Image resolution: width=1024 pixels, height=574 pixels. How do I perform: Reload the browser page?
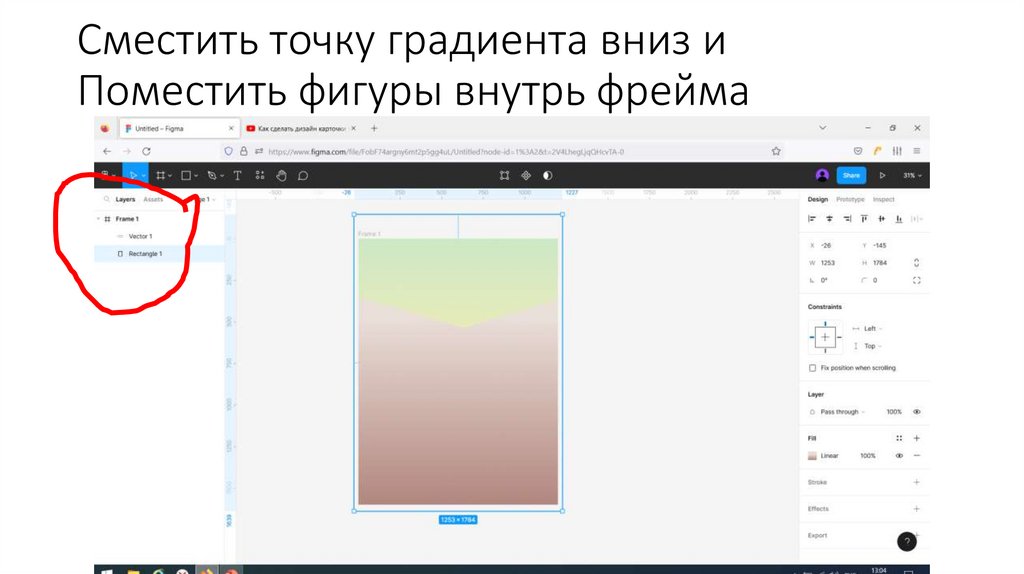pos(146,151)
